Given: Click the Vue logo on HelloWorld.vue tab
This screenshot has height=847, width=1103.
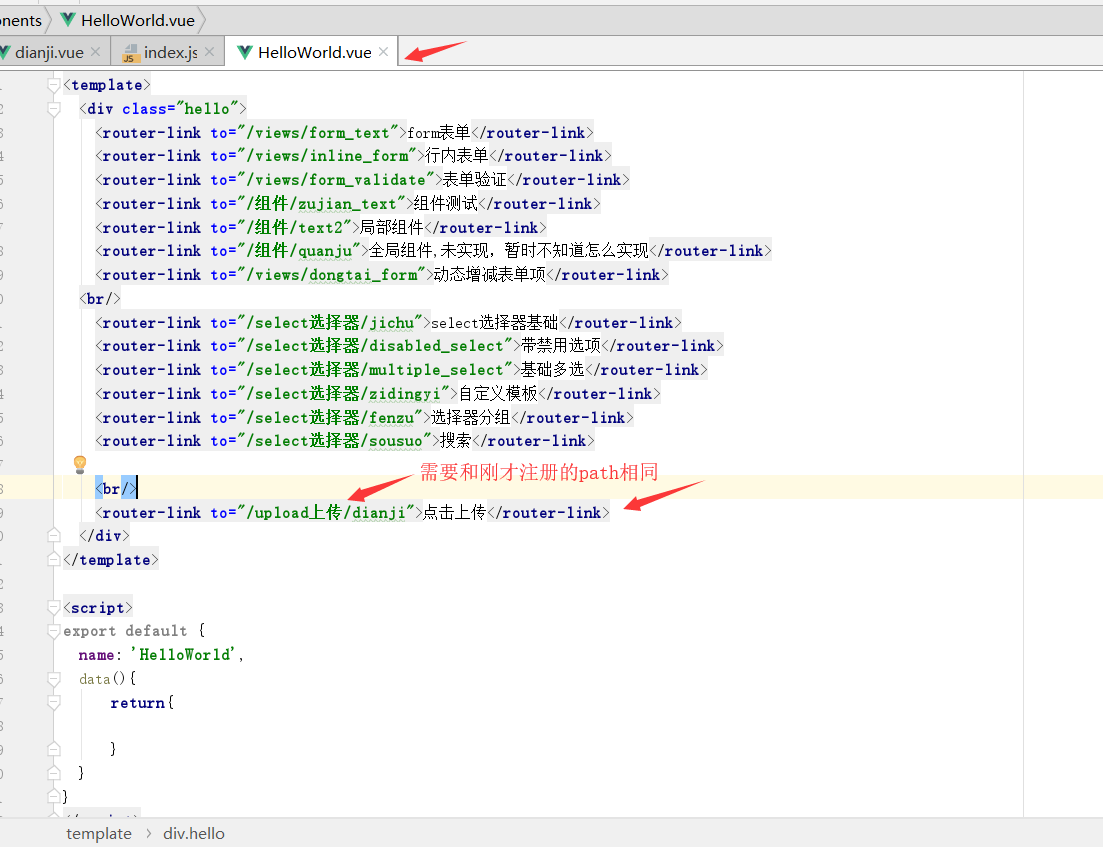Looking at the screenshot, I should pos(246,49).
